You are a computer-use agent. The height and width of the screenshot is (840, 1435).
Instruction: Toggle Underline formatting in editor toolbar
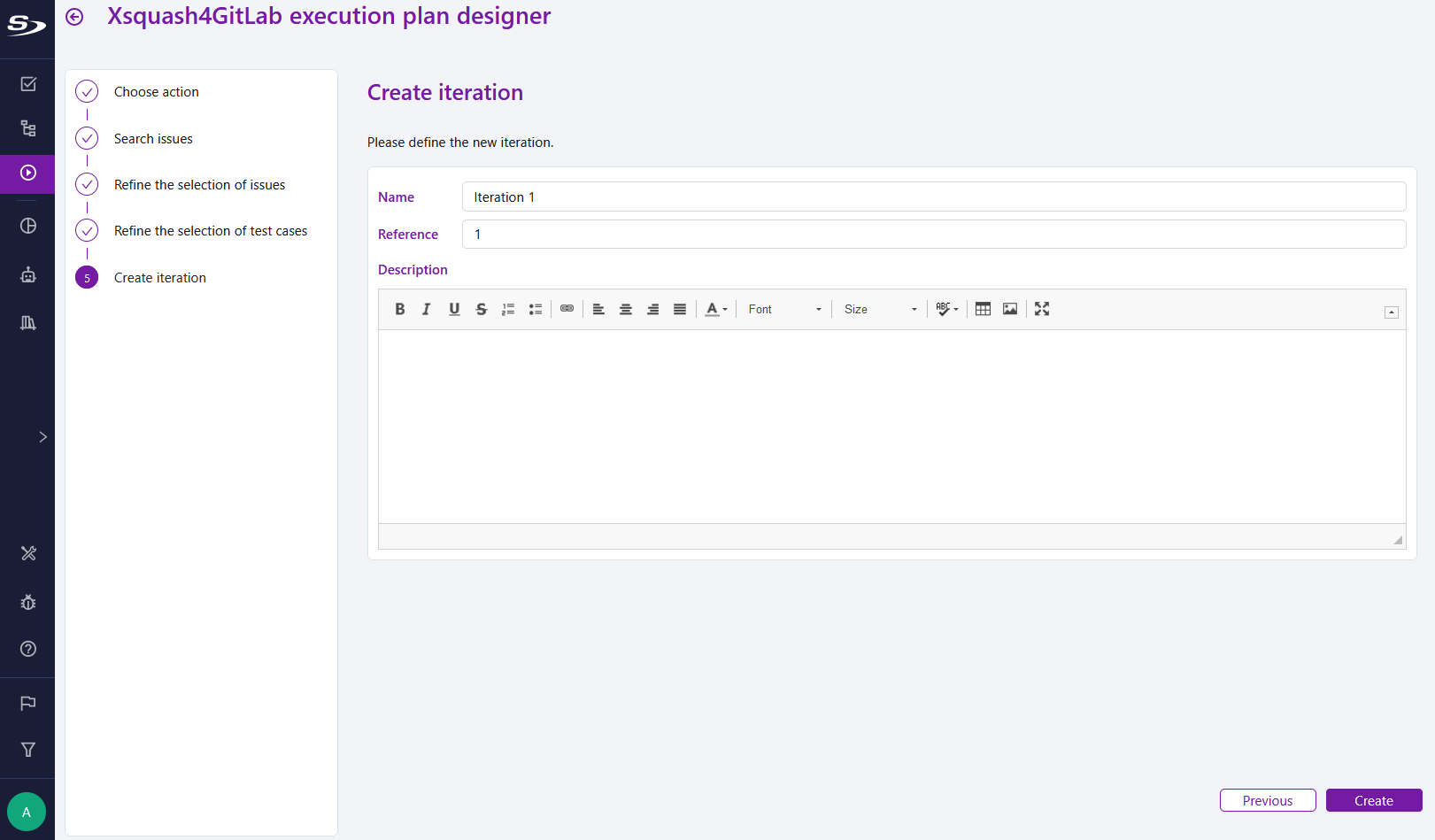[454, 309]
